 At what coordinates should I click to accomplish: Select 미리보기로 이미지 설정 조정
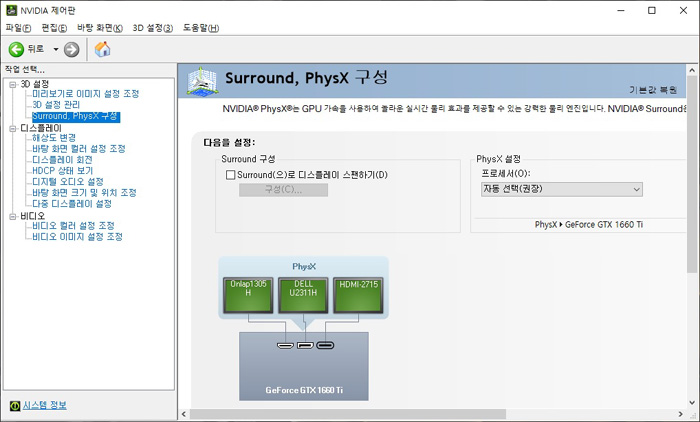86,94
